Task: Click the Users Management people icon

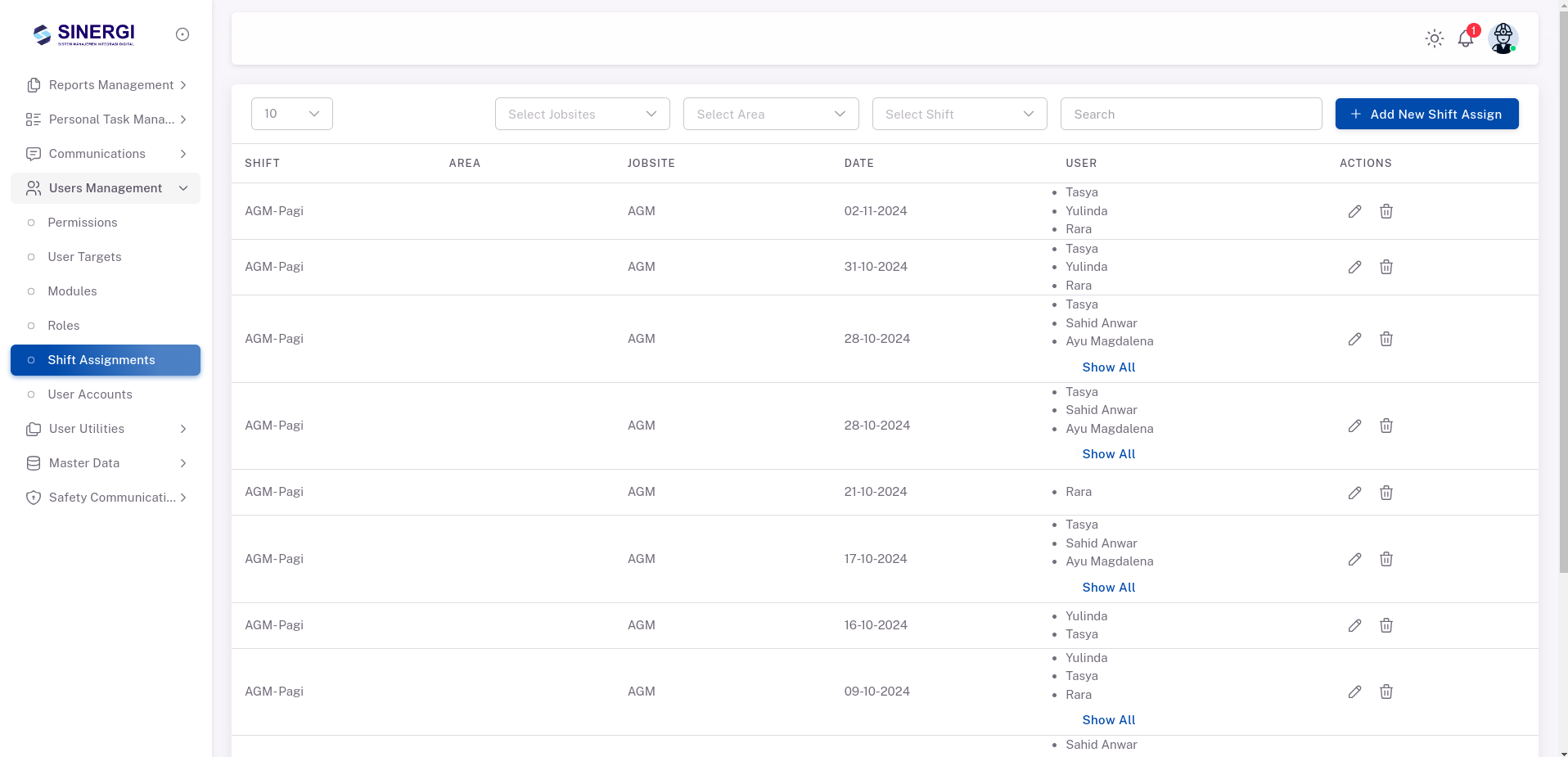Action: click(x=34, y=188)
